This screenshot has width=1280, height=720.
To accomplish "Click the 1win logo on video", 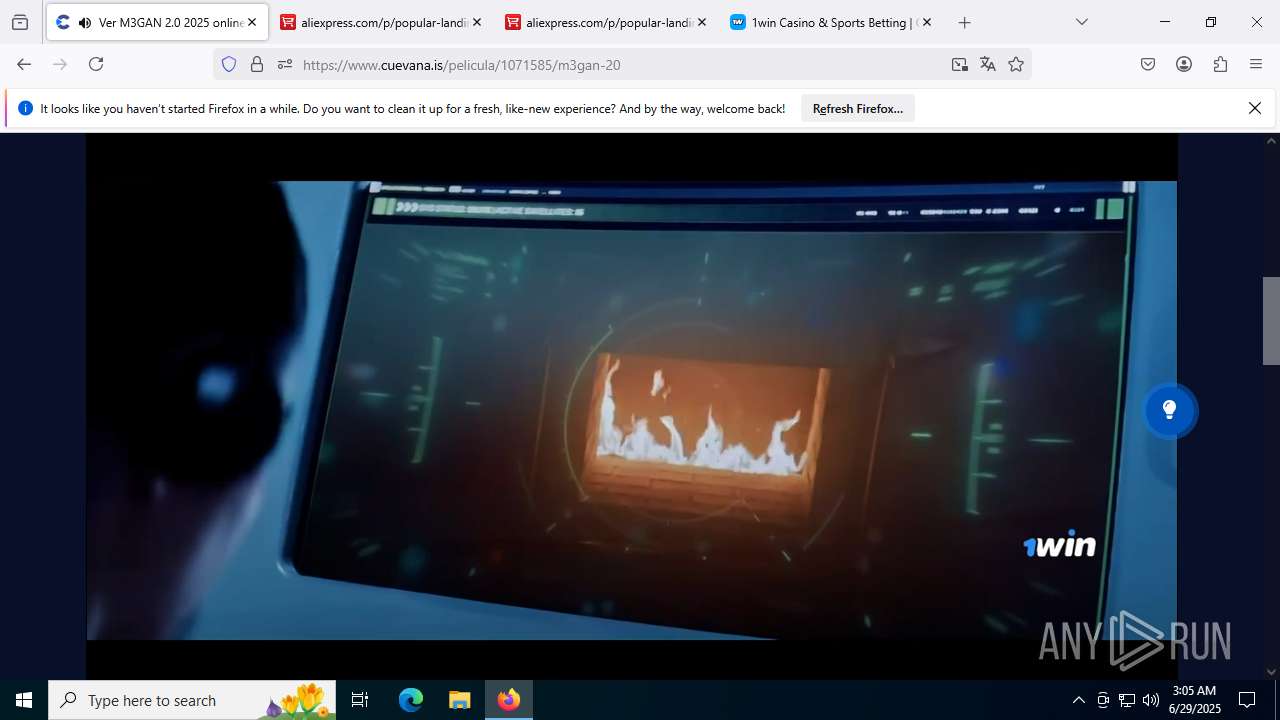I will coord(1060,545).
